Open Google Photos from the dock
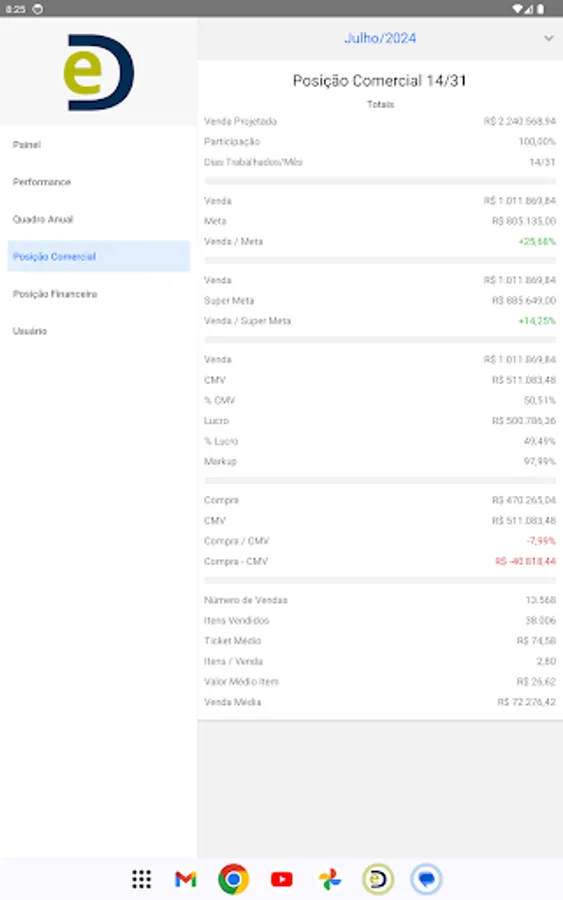563x900 pixels. point(330,879)
